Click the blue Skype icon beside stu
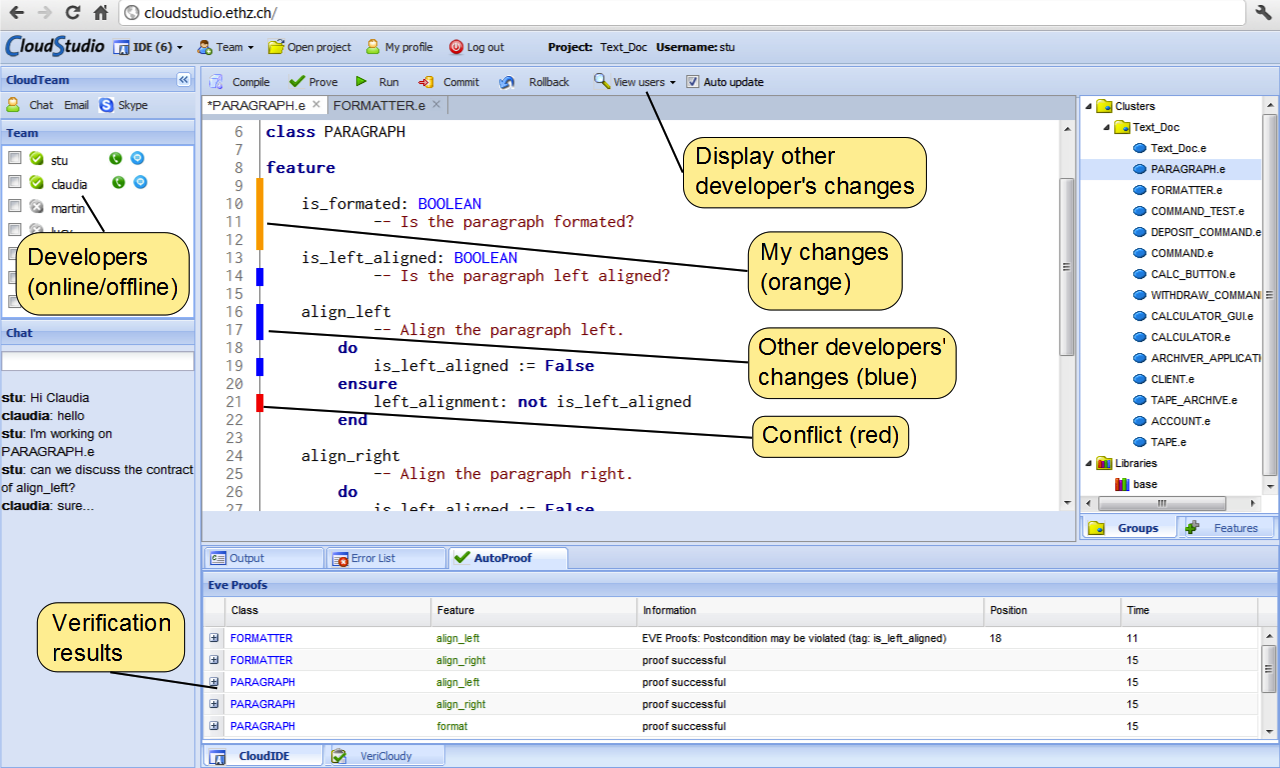1280x768 pixels. [x=138, y=158]
